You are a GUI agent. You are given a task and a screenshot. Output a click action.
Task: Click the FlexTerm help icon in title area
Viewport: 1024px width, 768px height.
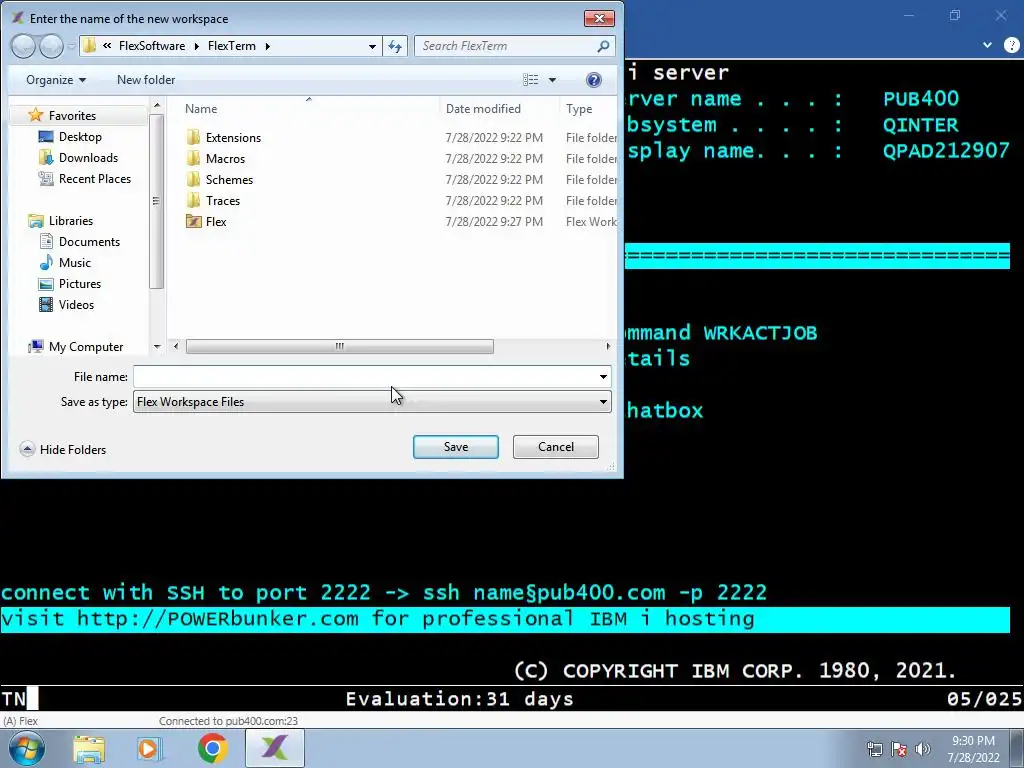[x=1011, y=45]
